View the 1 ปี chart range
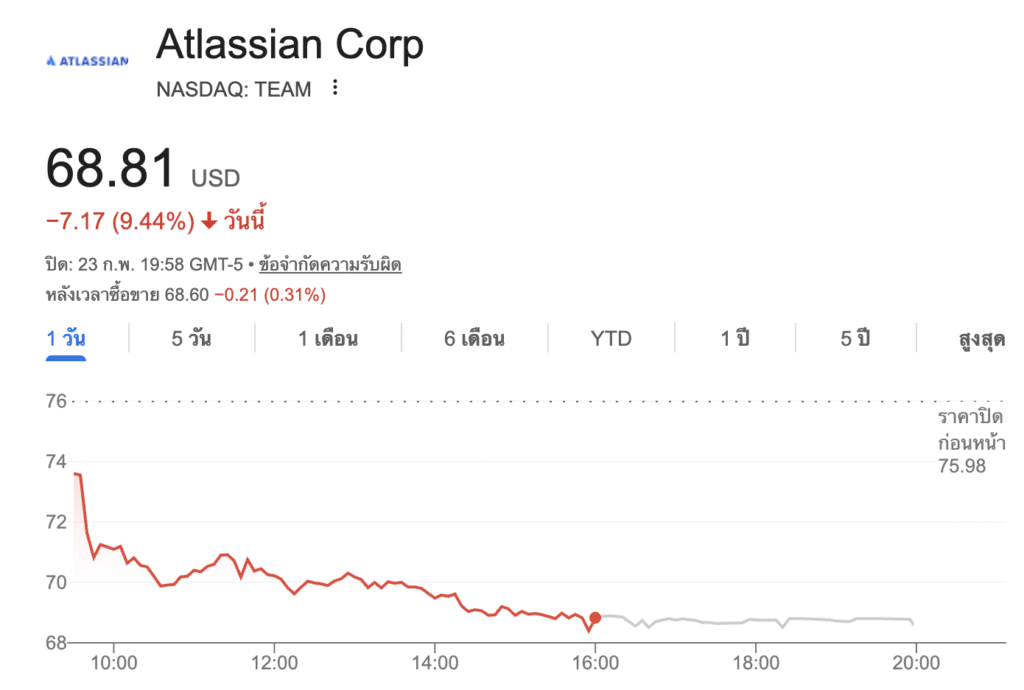This screenshot has height=690, width=1024. 735,338
